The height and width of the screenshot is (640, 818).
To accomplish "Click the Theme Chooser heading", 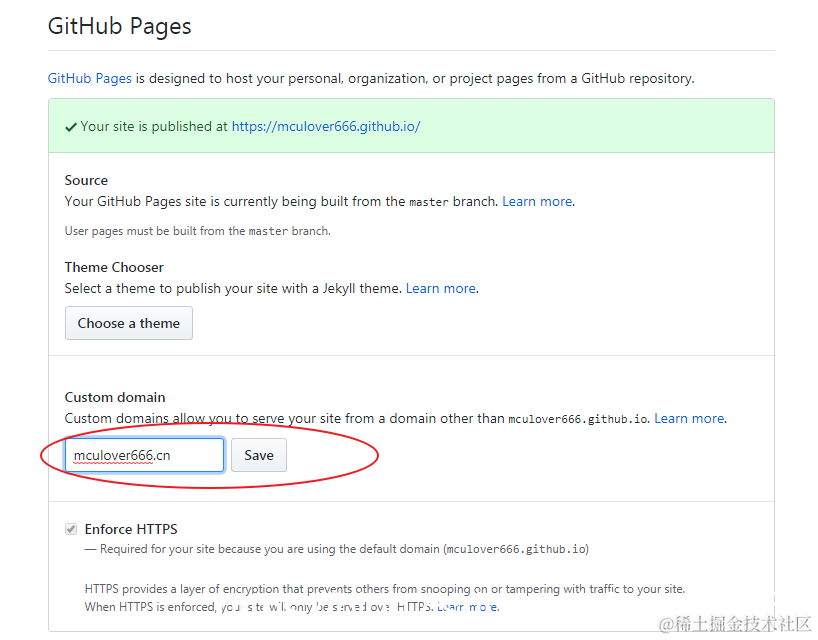I will 114,268.
